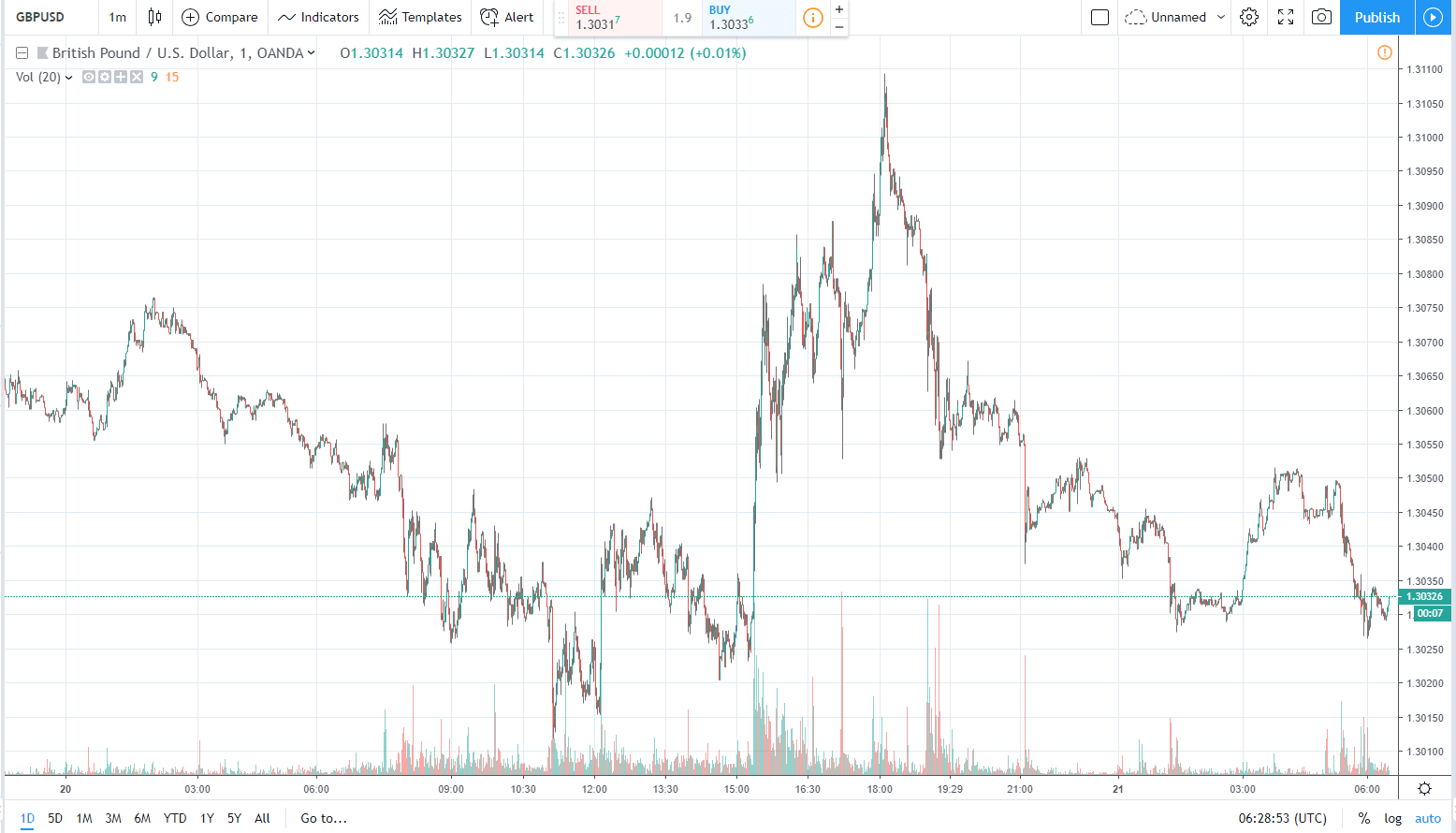Select the 1Y time range
The height and width of the screenshot is (833, 1456).
tap(207, 818)
